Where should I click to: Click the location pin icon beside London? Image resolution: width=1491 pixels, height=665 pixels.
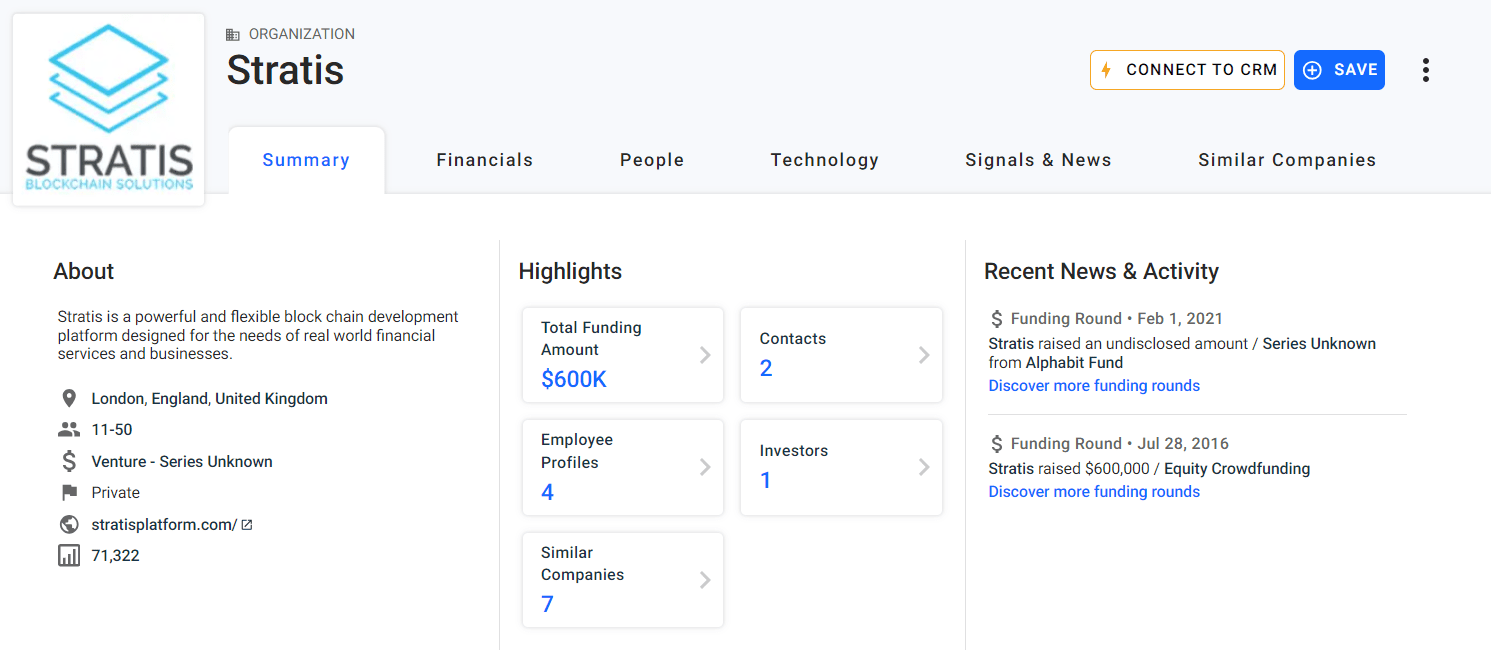click(68, 397)
